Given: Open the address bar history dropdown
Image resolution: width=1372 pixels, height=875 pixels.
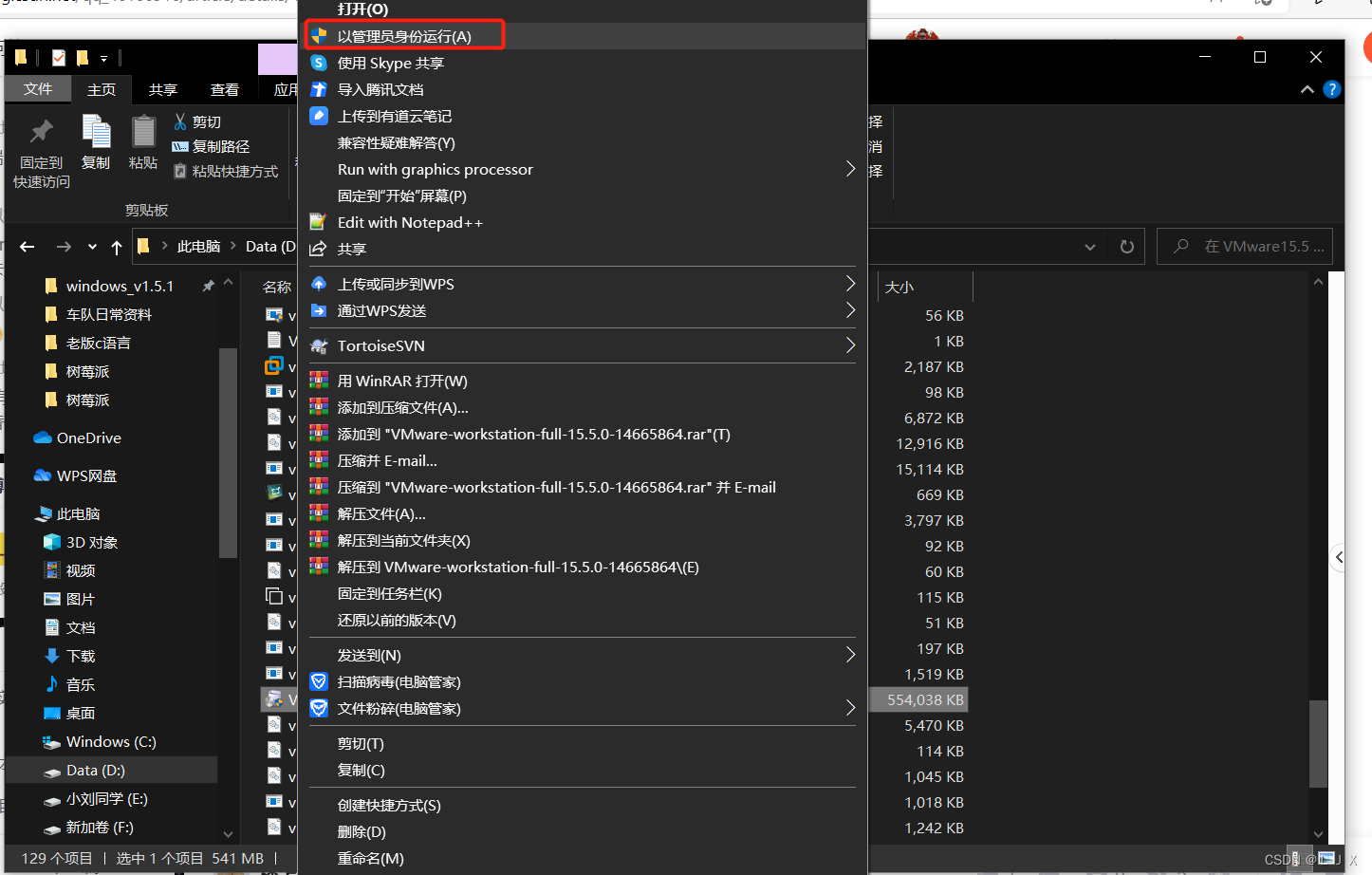Looking at the screenshot, I should click(x=1090, y=247).
